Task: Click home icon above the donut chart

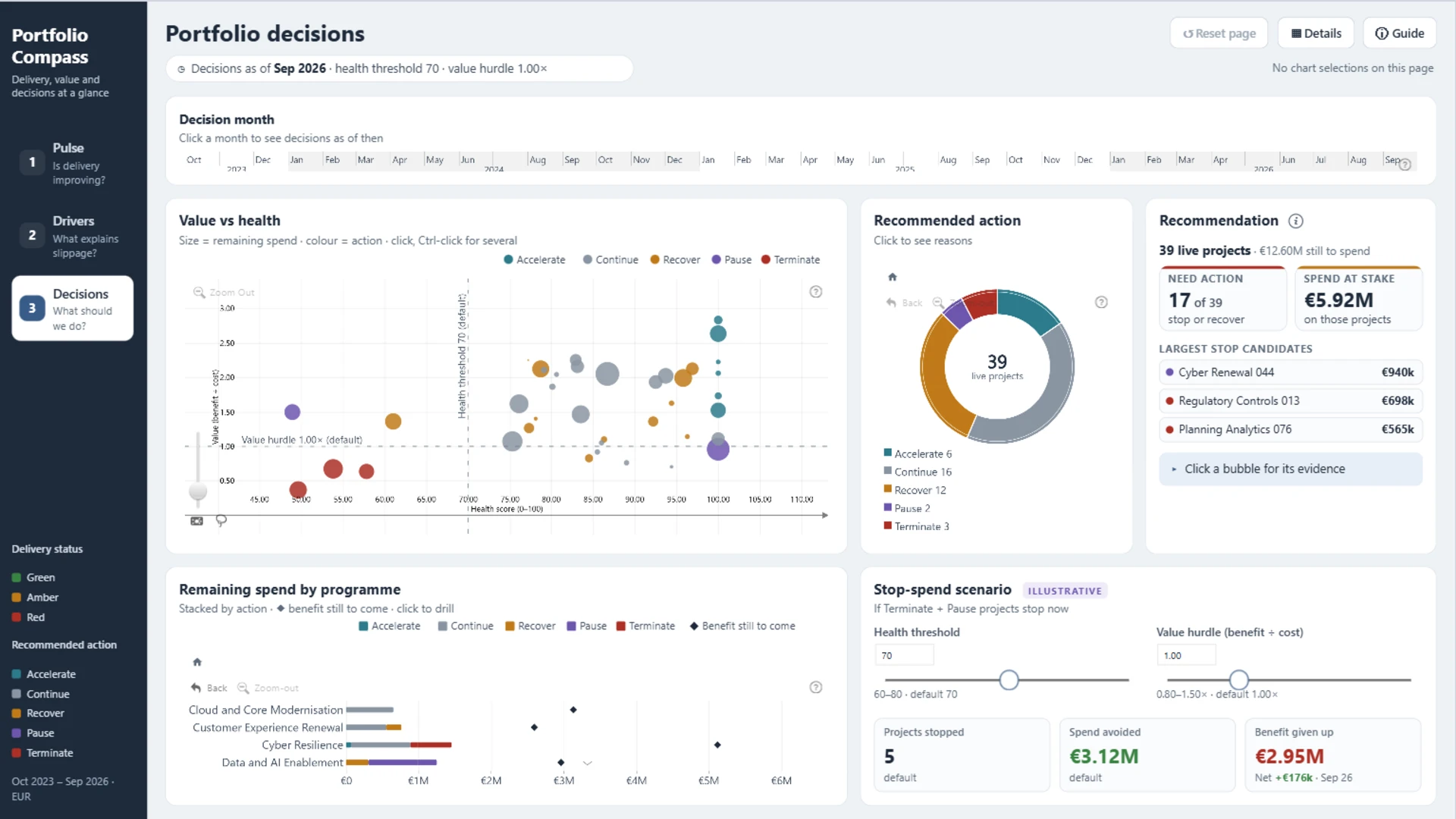Action: pos(893,277)
